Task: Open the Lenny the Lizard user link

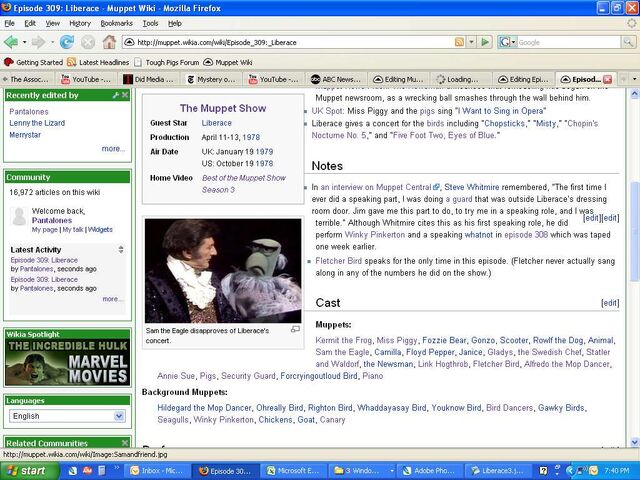Action: point(37,123)
